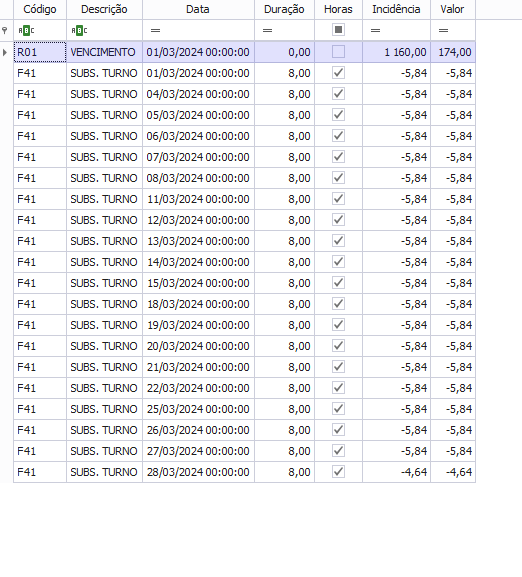The width and height of the screenshot is (522, 577).
Task: Click the Código filter condition ABC icon
Action: click(x=26, y=31)
